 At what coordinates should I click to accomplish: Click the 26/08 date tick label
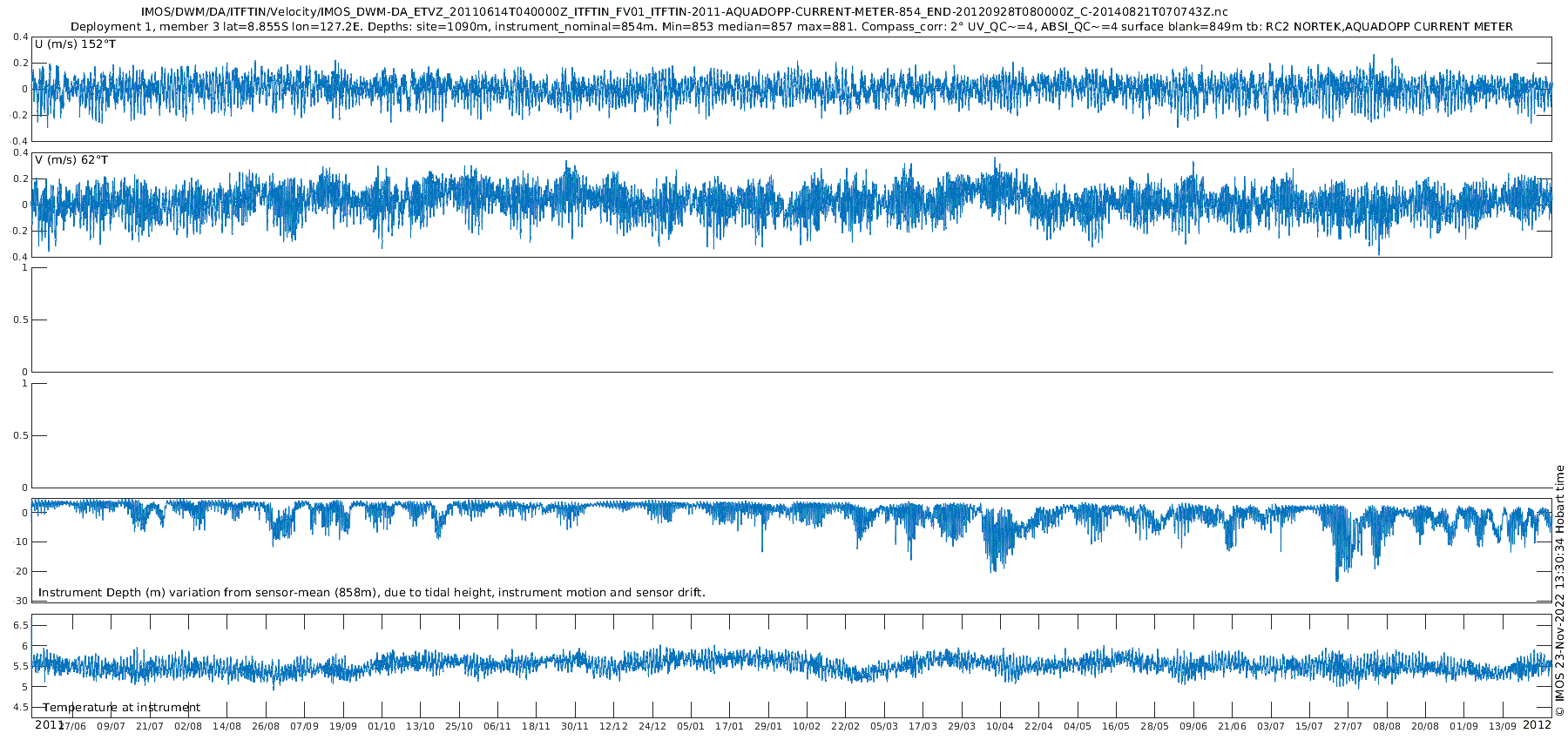266,726
